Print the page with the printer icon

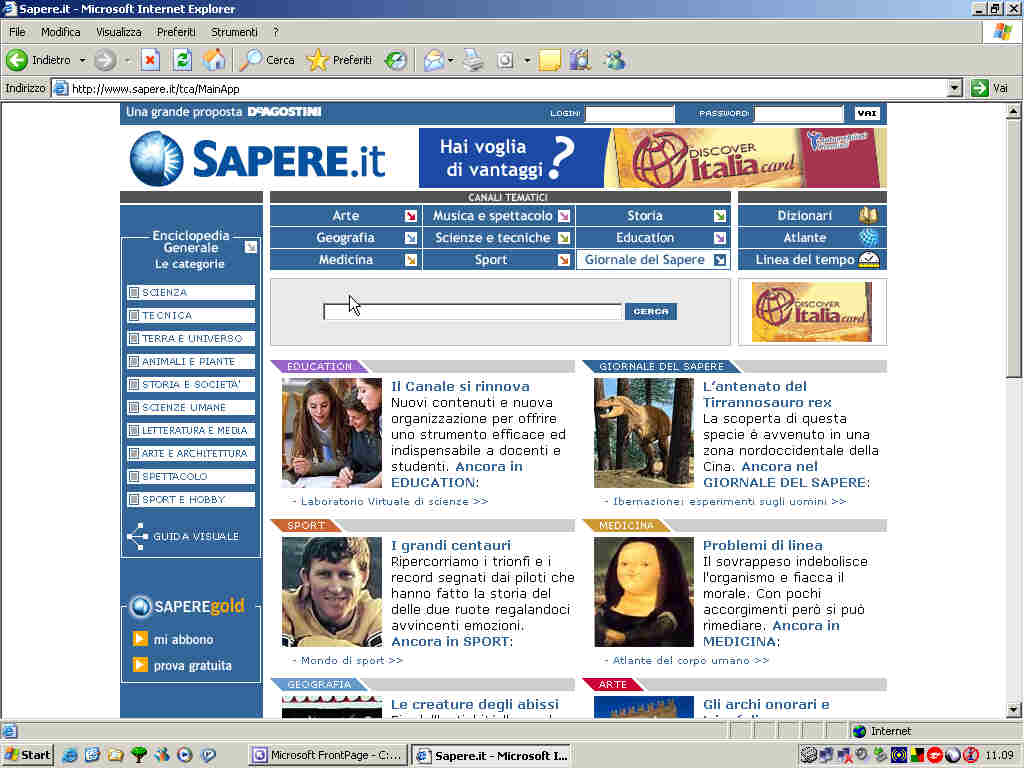[473, 60]
